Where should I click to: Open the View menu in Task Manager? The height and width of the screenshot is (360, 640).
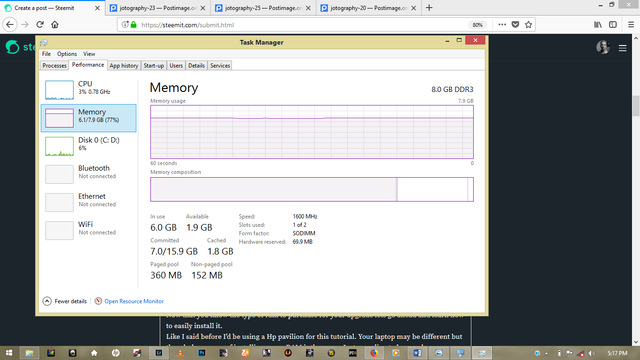(x=89, y=54)
